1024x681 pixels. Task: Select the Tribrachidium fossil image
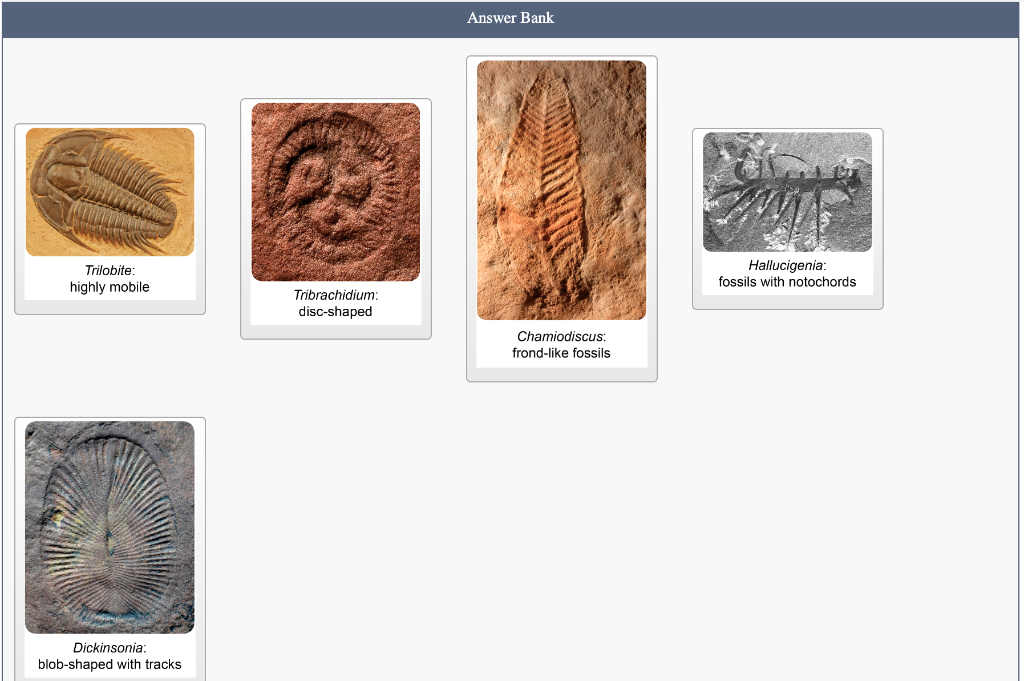[x=336, y=192]
